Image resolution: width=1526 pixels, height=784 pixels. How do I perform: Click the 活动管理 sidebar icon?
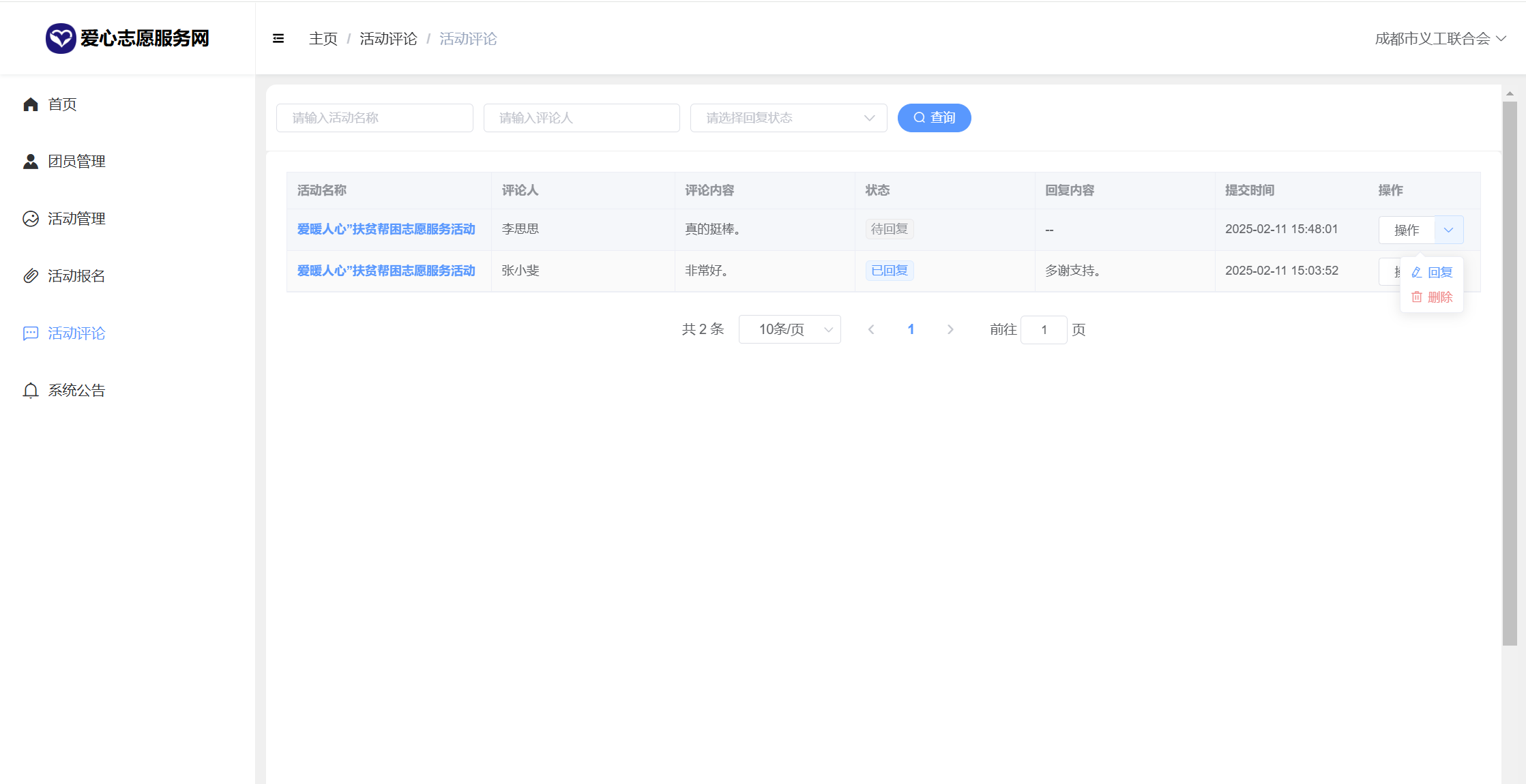coord(31,219)
